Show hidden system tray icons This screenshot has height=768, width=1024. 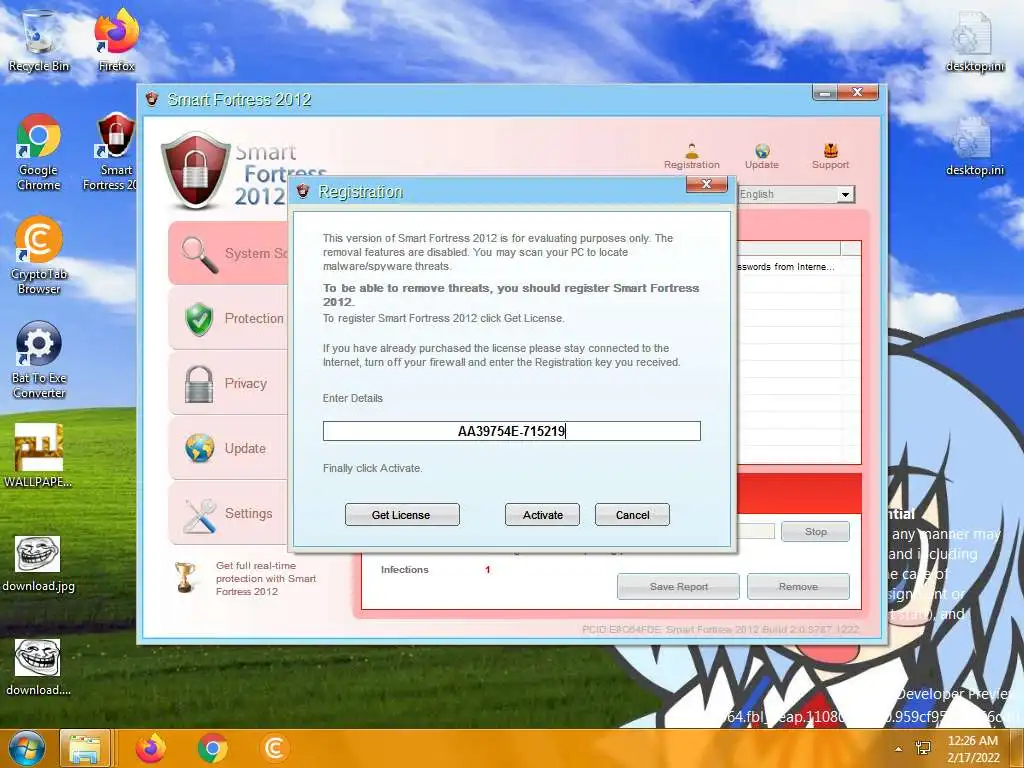[x=899, y=749]
